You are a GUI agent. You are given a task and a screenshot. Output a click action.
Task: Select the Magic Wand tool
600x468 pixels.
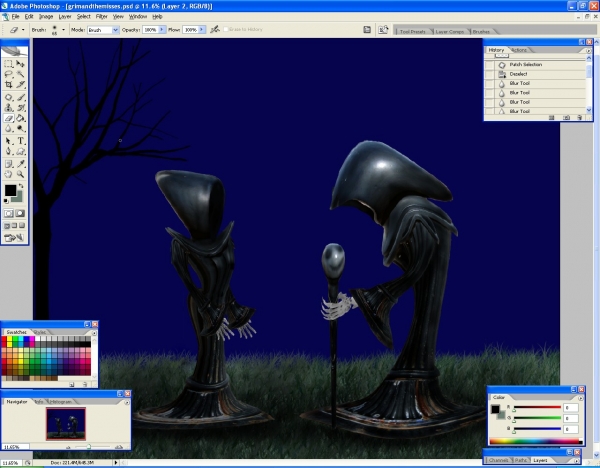tap(20, 74)
